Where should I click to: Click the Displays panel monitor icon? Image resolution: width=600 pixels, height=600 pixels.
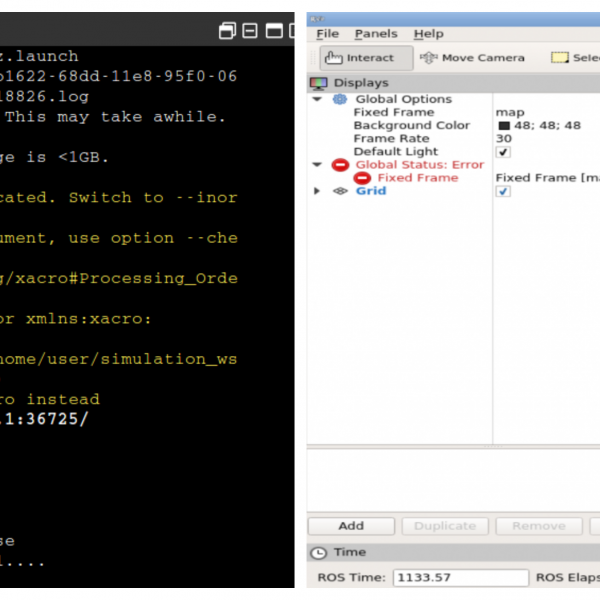(318, 83)
